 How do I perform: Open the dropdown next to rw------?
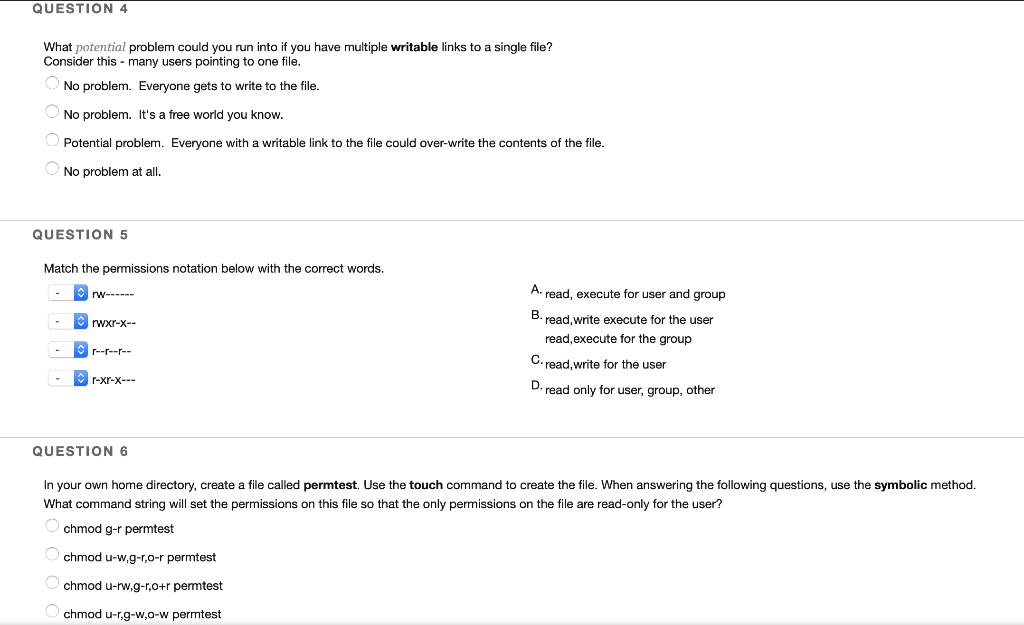(x=68, y=292)
